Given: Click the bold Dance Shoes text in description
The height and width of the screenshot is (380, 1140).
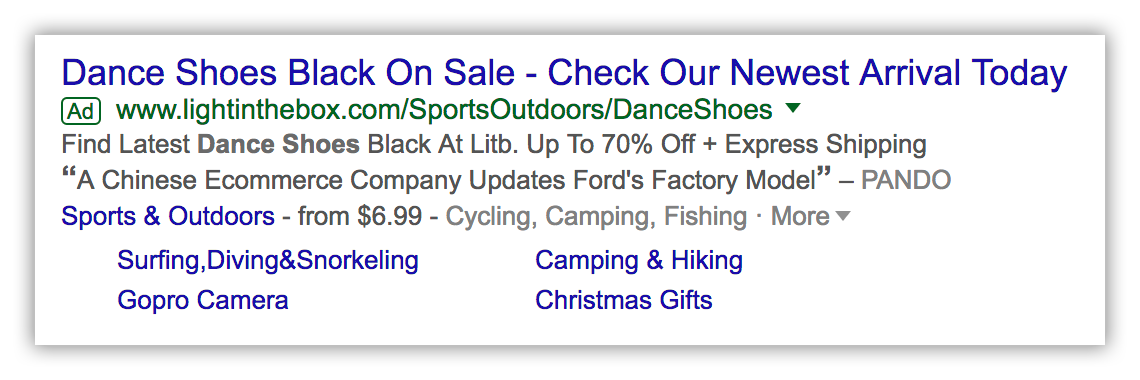Looking at the screenshot, I should click(278, 145).
